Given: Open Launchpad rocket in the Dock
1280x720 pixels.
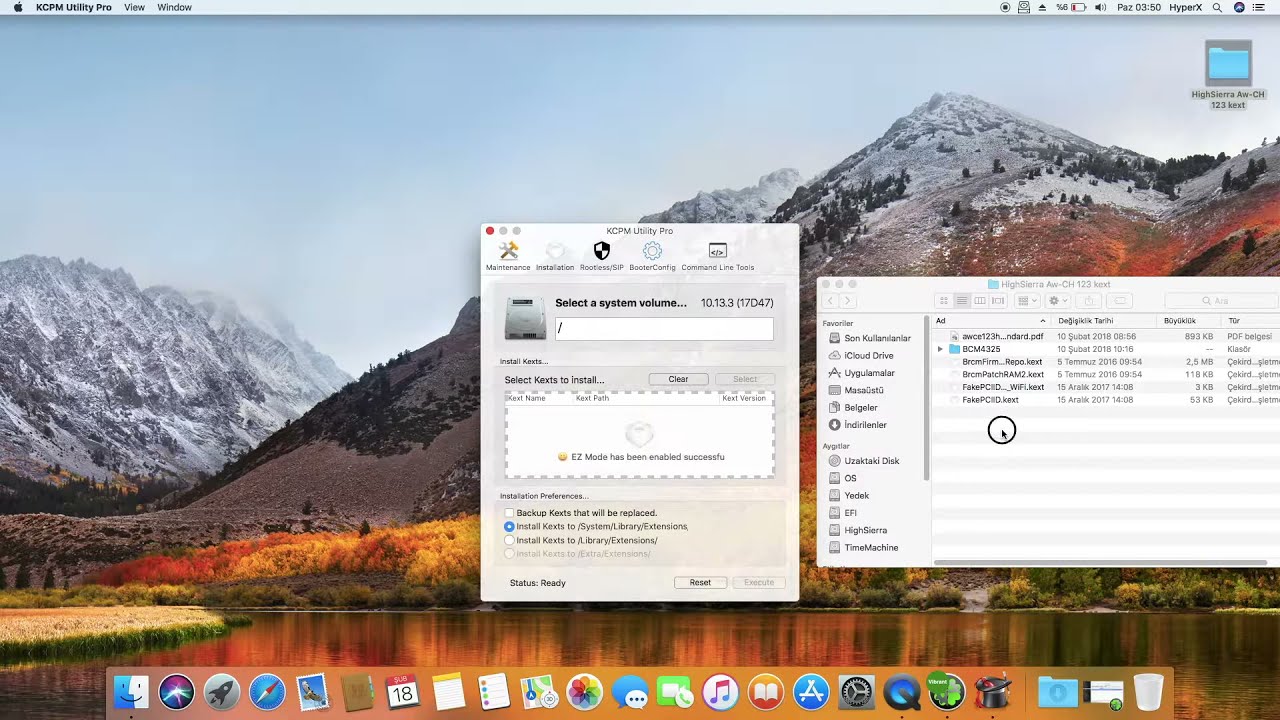Looking at the screenshot, I should coord(222,692).
